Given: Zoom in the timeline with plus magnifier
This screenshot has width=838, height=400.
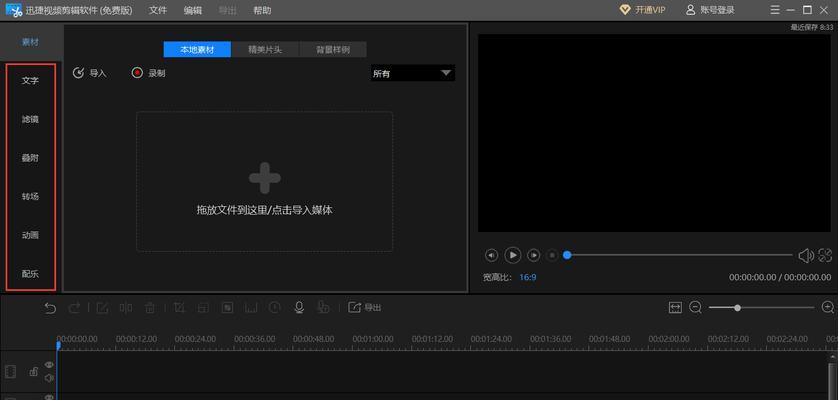Looking at the screenshot, I should pyautogui.click(x=828, y=307).
